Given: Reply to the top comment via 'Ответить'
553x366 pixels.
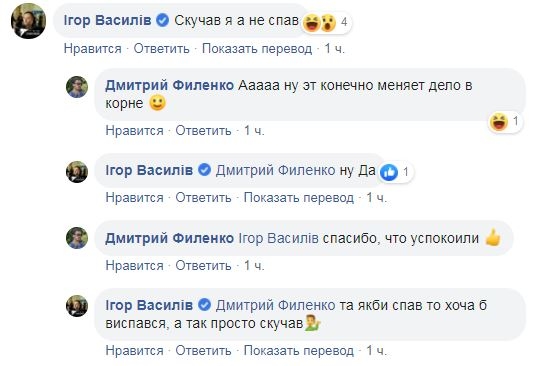Looking at the screenshot, I should click(x=161, y=49).
